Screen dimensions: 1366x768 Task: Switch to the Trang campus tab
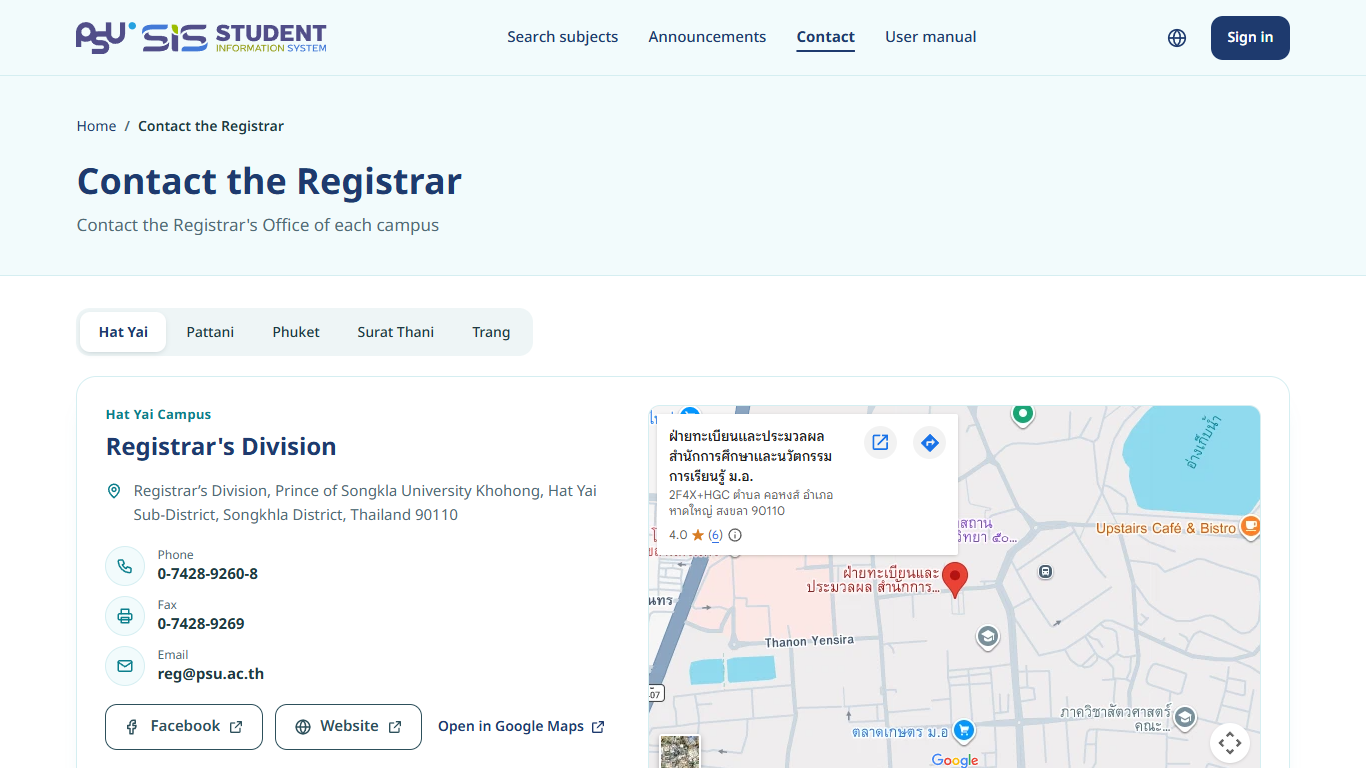(491, 332)
